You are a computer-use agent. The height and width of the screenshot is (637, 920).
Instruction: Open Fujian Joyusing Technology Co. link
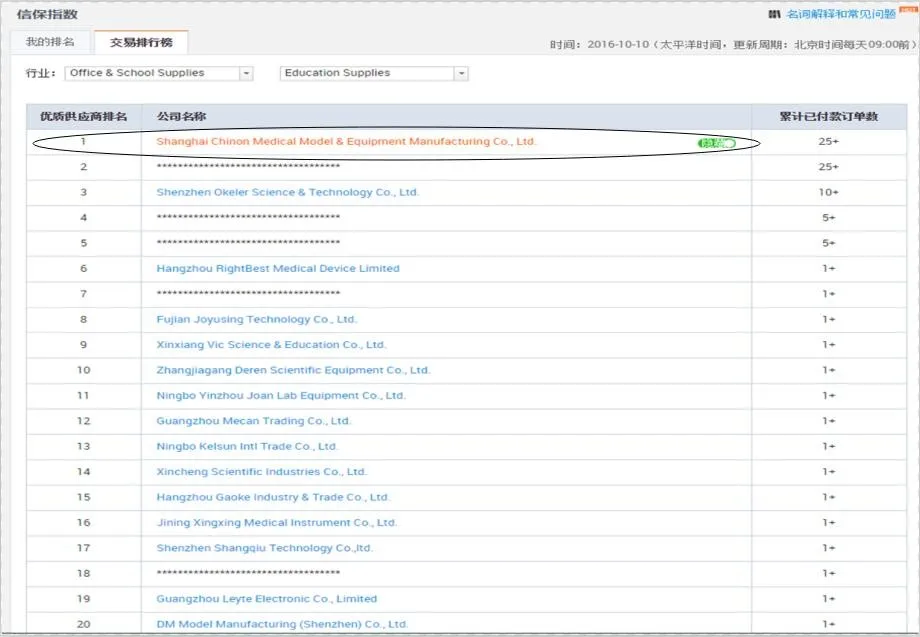click(x=256, y=319)
